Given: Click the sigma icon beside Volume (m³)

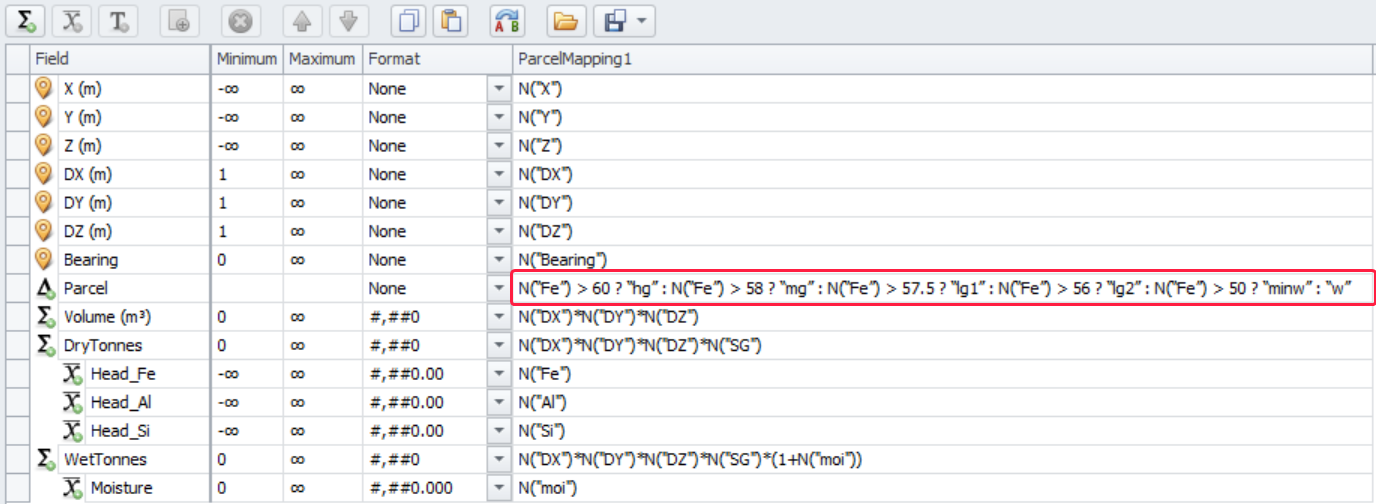Looking at the screenshot, I should [x=45, y=317].
